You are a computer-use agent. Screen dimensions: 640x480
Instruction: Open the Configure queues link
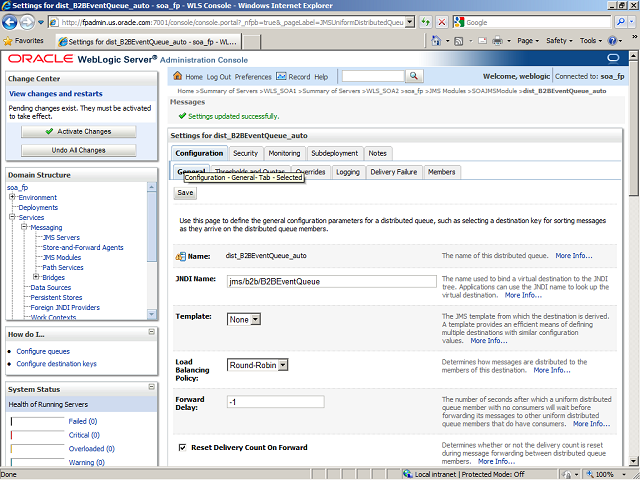click(x=43, y=351)
